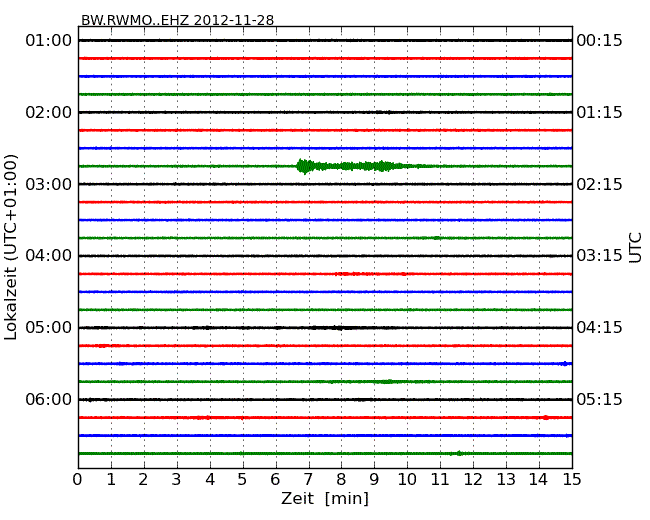This screenshot has height=520, width=650.
Task: Select x-axis tick label 1
Action: point(111,480)
